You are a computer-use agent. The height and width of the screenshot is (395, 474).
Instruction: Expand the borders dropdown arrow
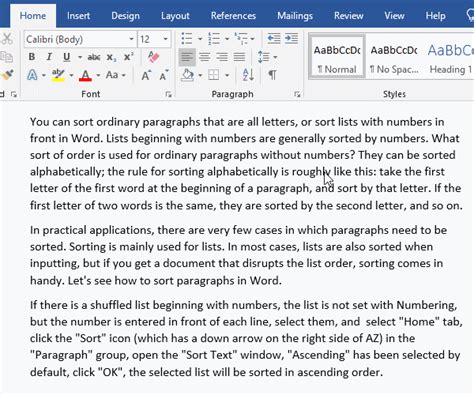[227, 75]
